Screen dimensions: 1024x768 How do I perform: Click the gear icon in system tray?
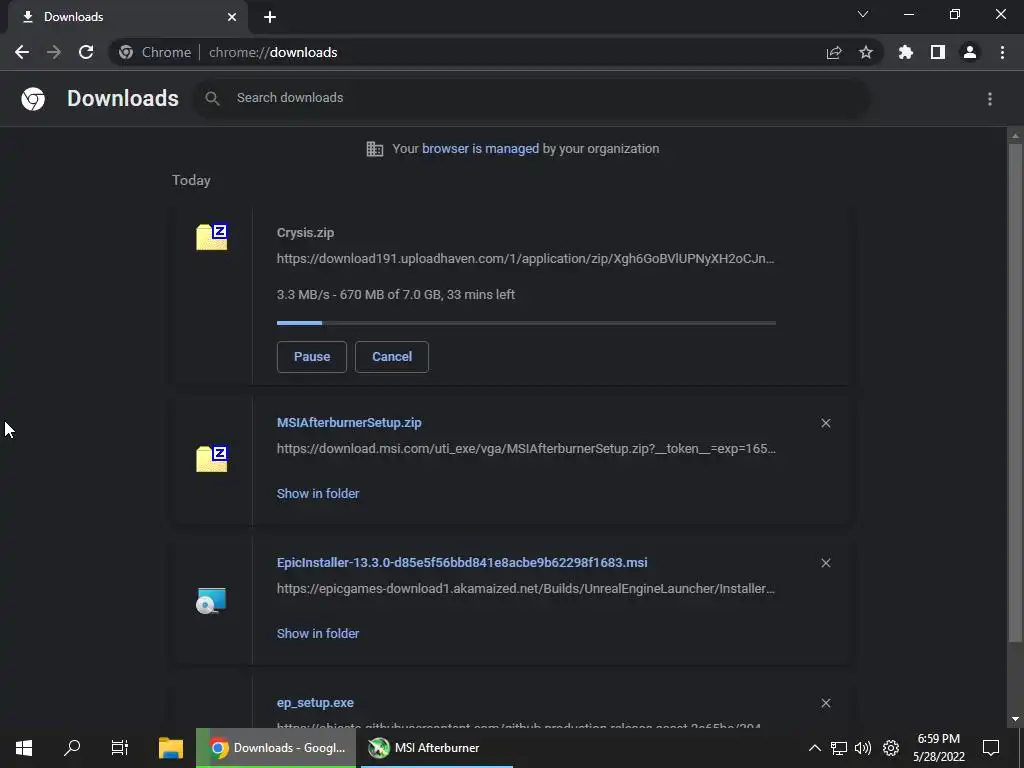pyautogui.click(x=891, y=748)
